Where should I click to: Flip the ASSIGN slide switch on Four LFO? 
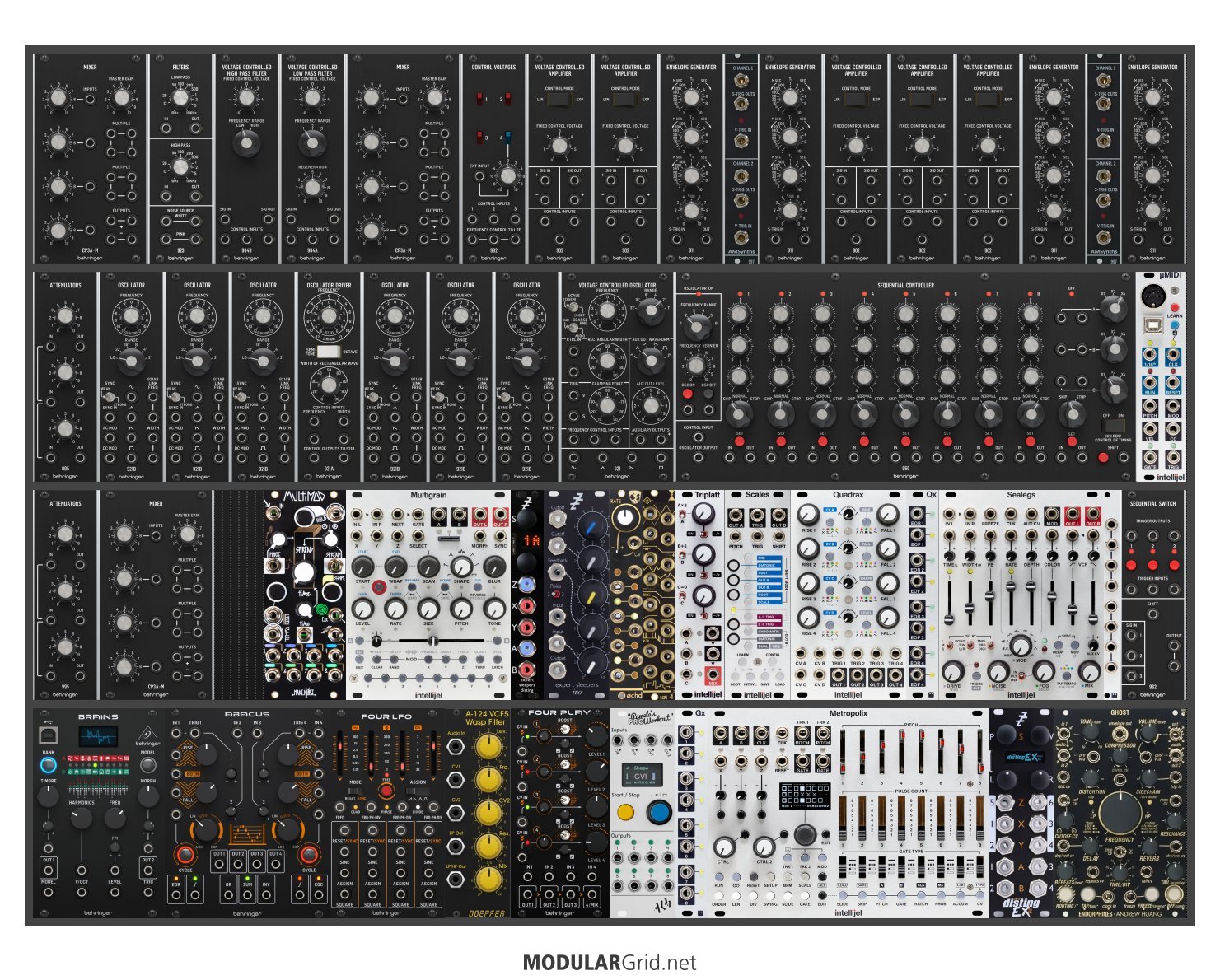[417, 791]
